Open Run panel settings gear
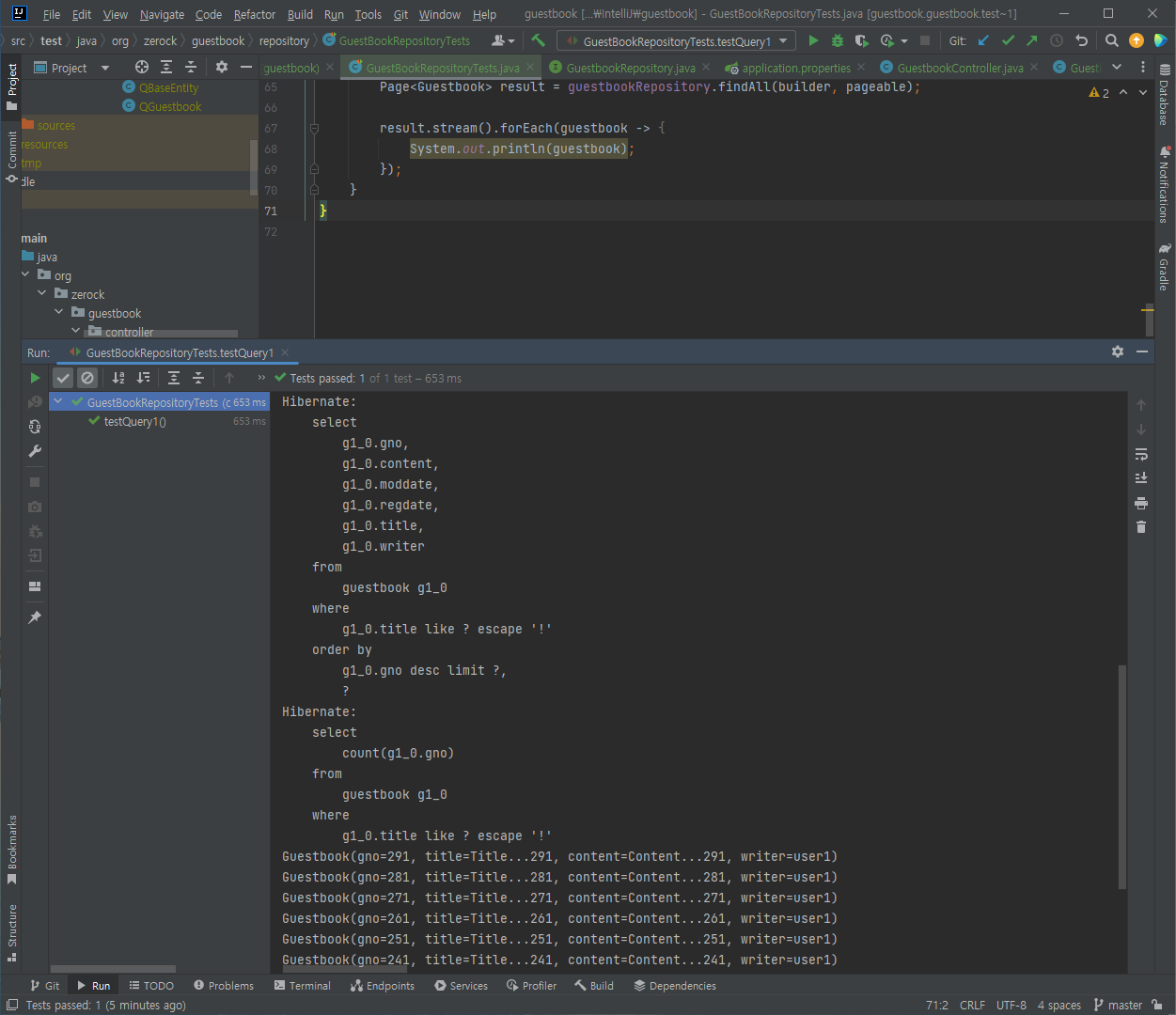The width and height of the screenshot is (1176, 1015). coord(1118,351)
